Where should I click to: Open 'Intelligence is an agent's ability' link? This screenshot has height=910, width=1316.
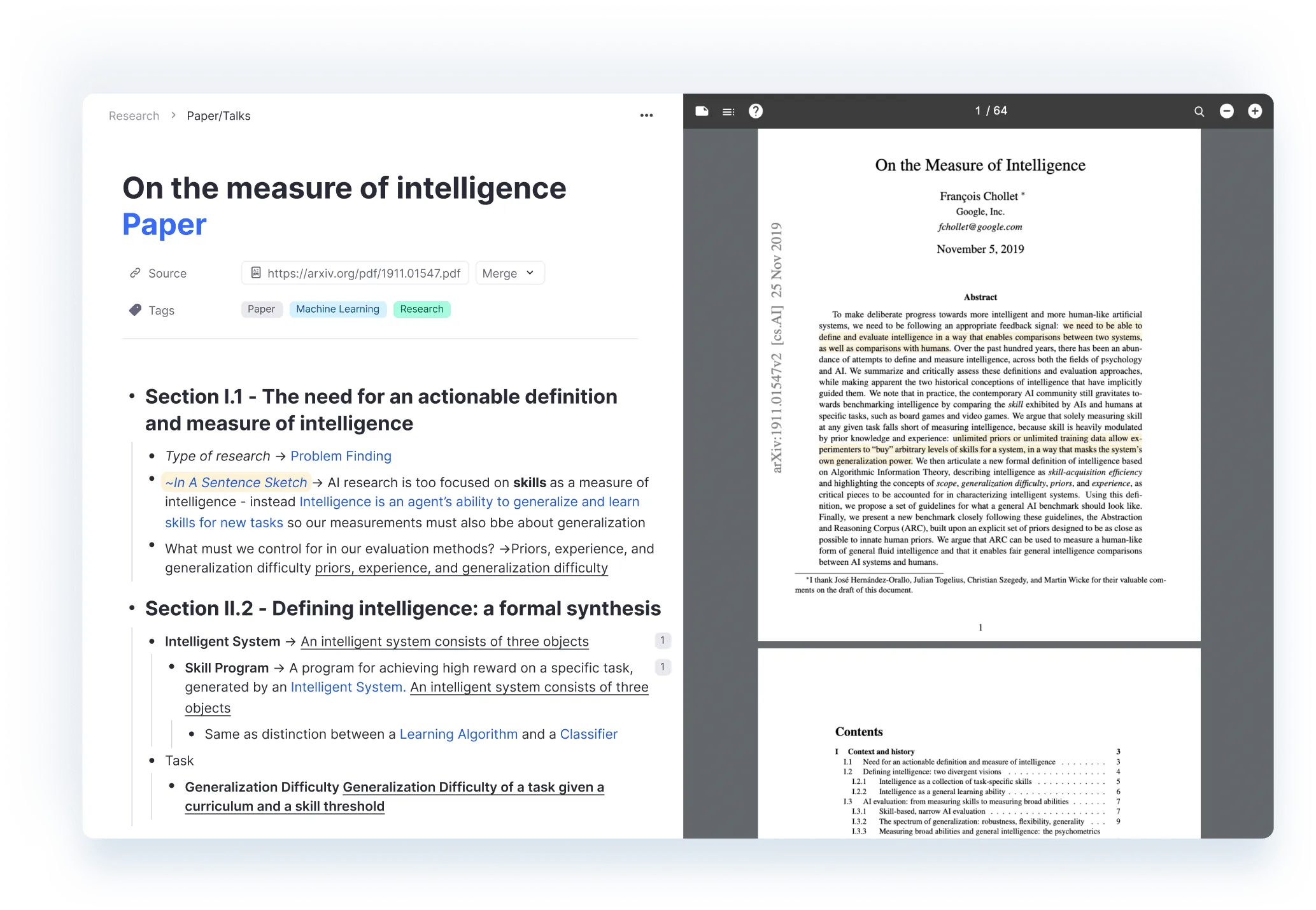point(469,502)
